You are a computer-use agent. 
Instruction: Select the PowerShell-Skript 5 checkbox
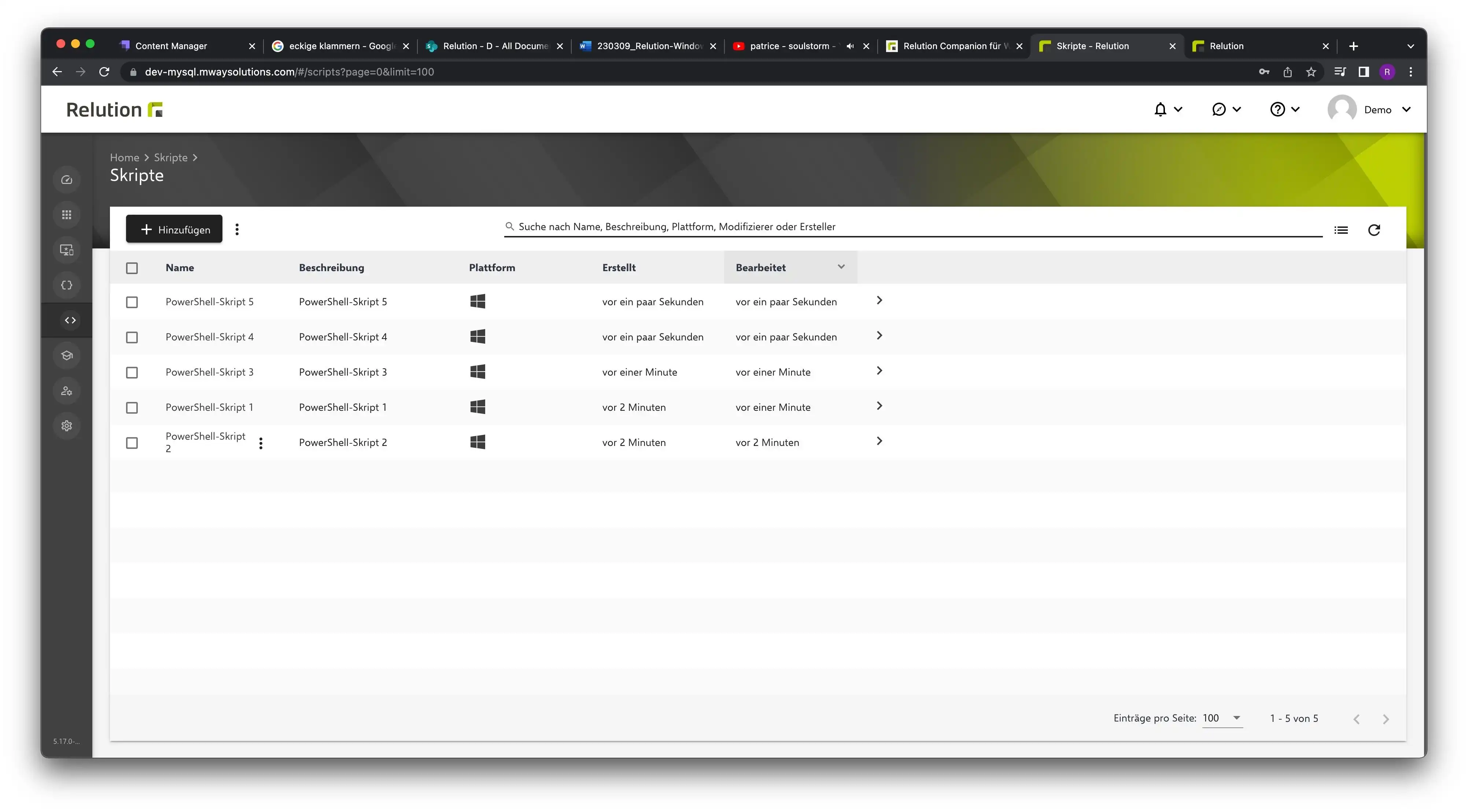pos(132,302)
